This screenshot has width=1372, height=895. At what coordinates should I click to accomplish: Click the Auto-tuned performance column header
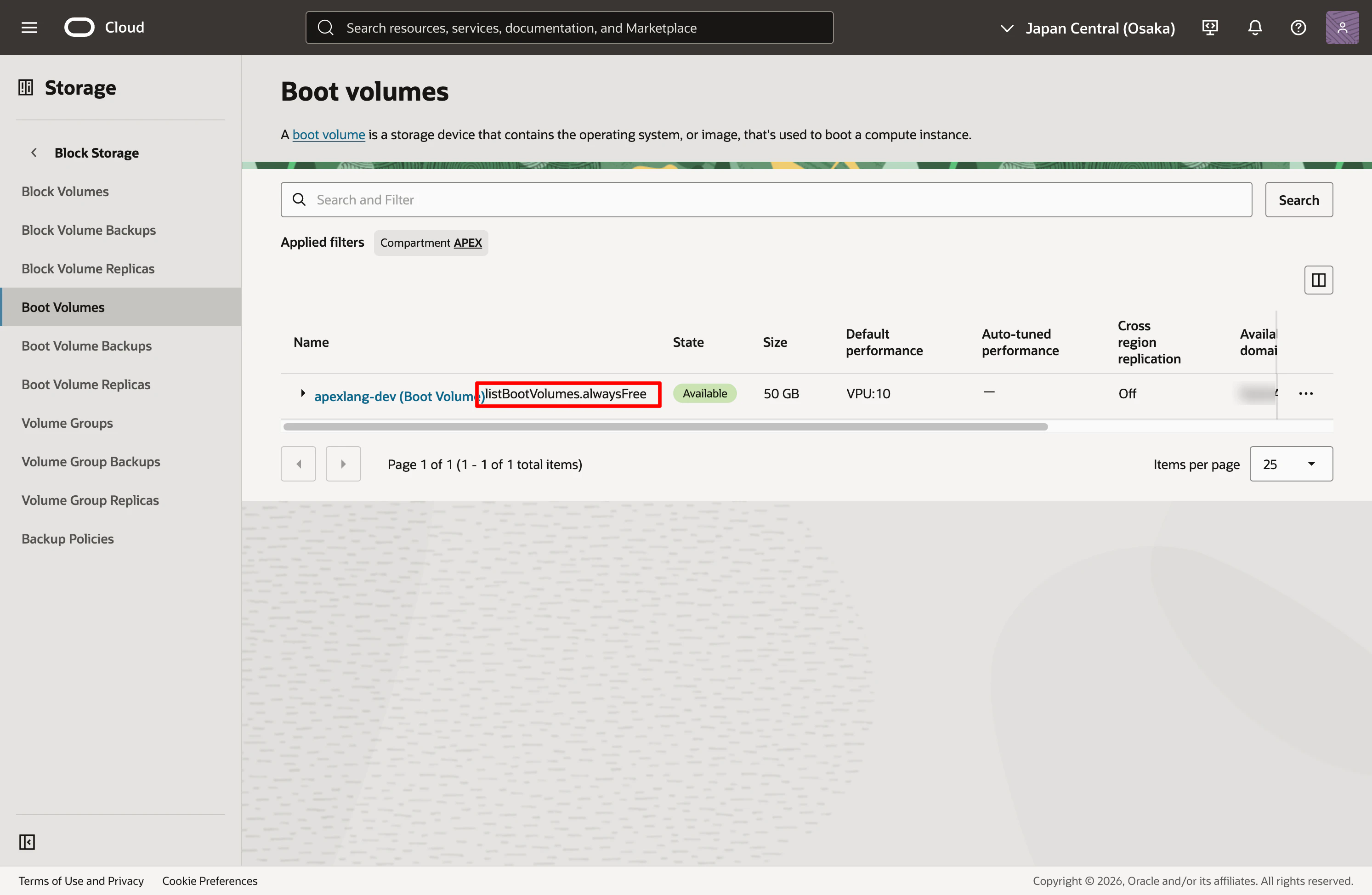click(1020, 342)
